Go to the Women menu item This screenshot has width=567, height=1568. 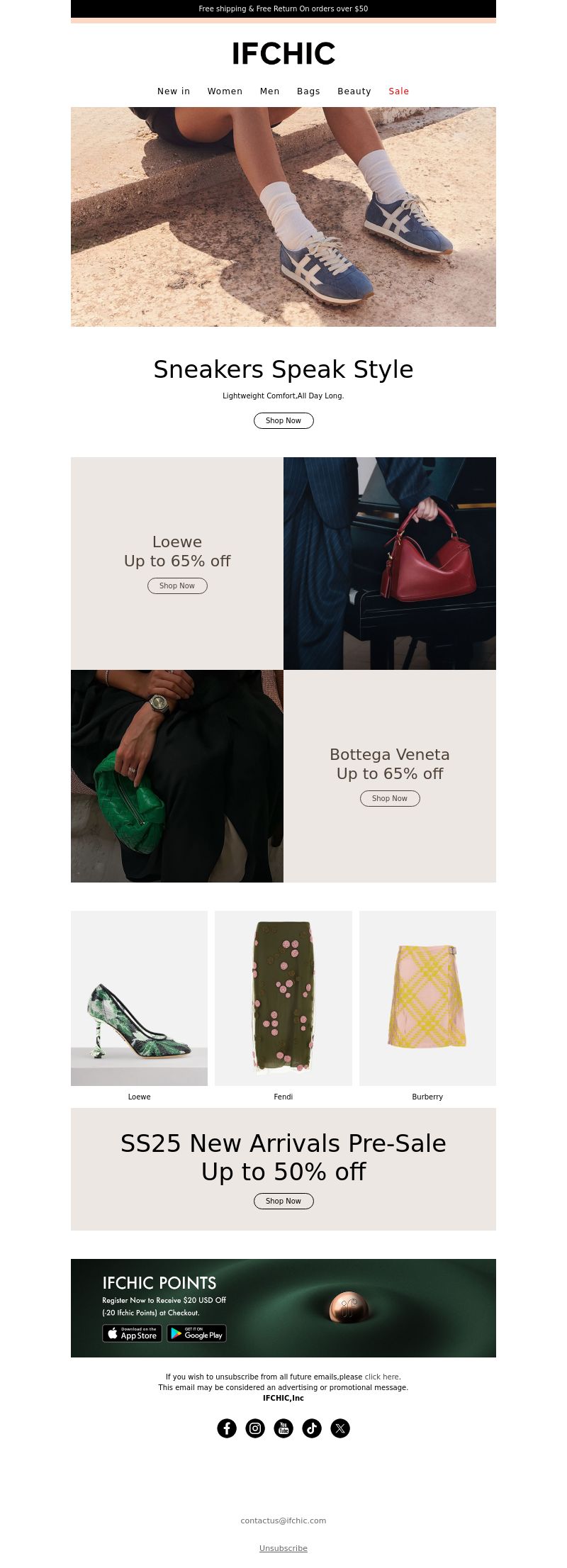coord(225,91)
